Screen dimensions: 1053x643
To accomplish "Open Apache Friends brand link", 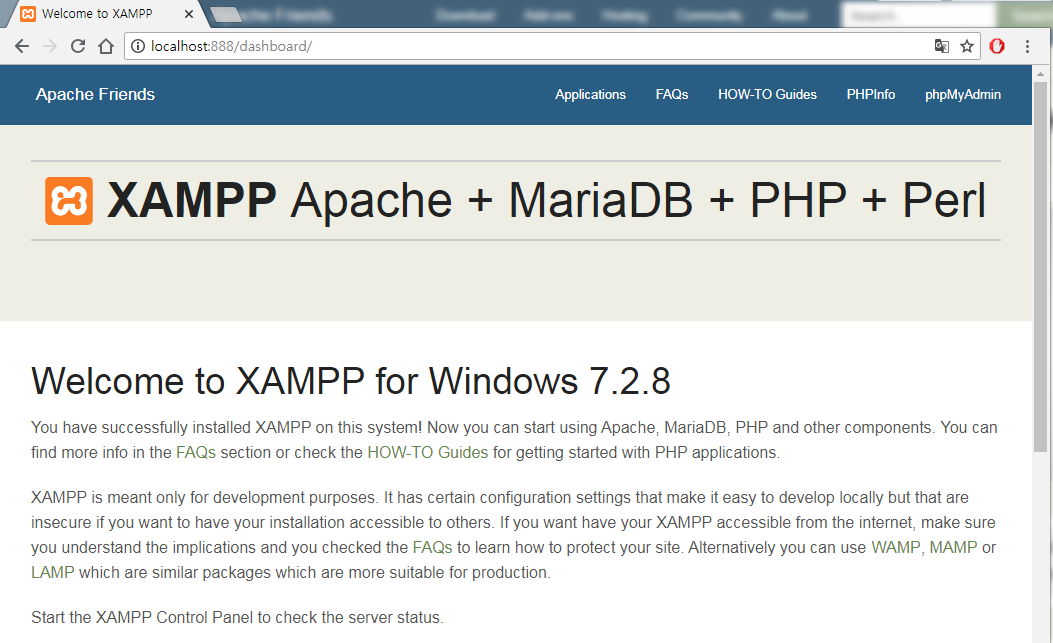I will 95,95.
